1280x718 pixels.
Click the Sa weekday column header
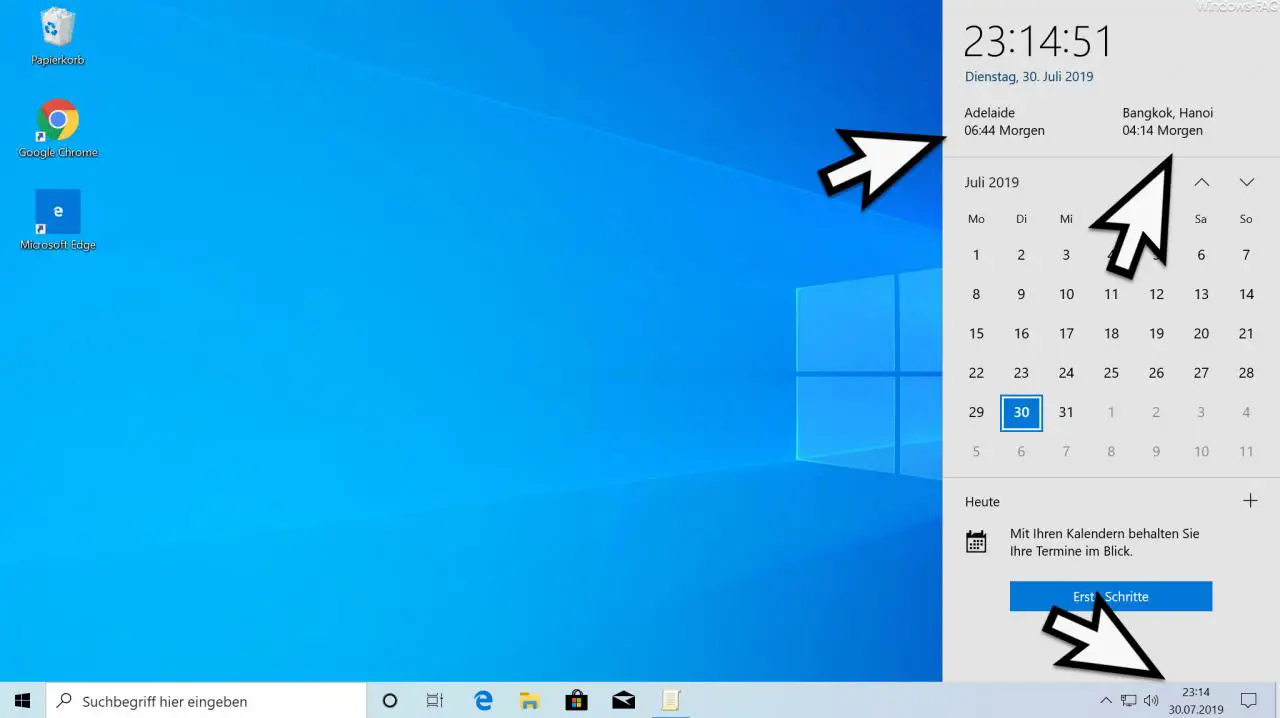1201,219
